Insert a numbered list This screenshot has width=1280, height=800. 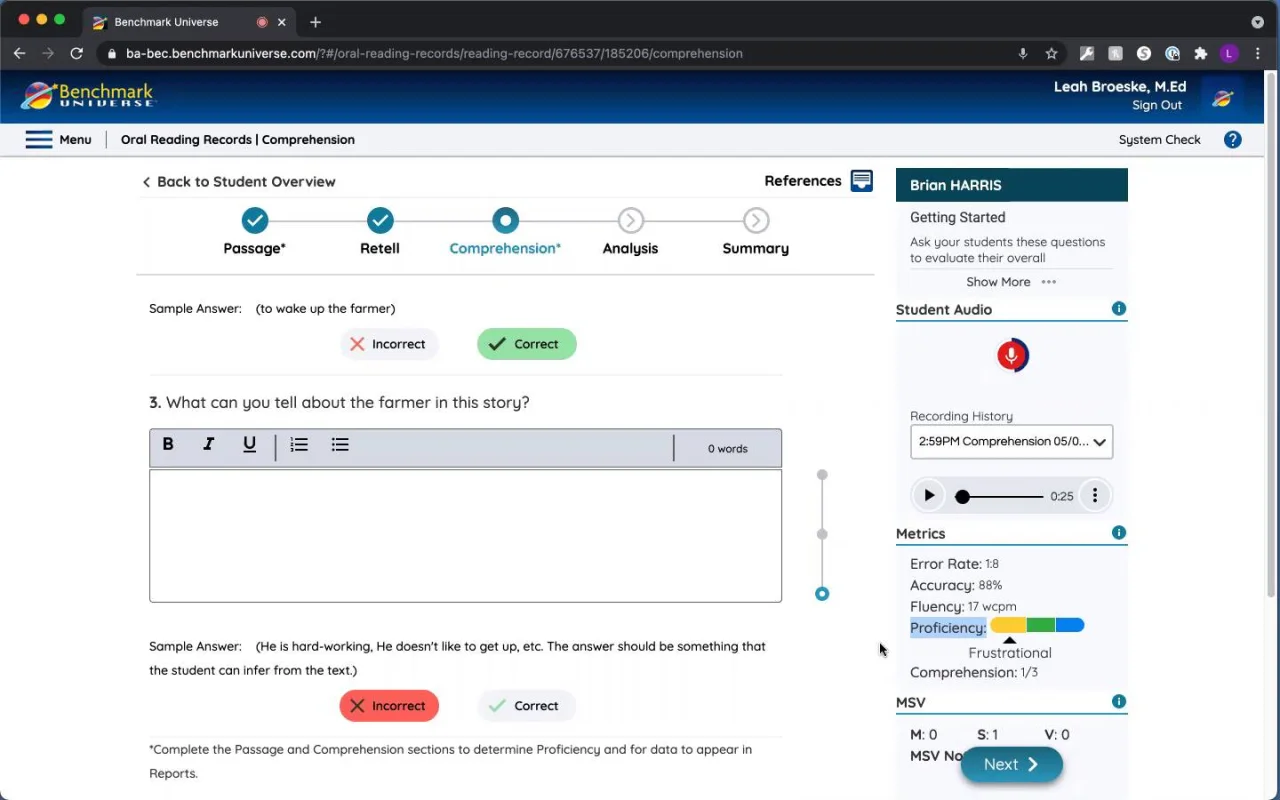[x=299, y=445]
